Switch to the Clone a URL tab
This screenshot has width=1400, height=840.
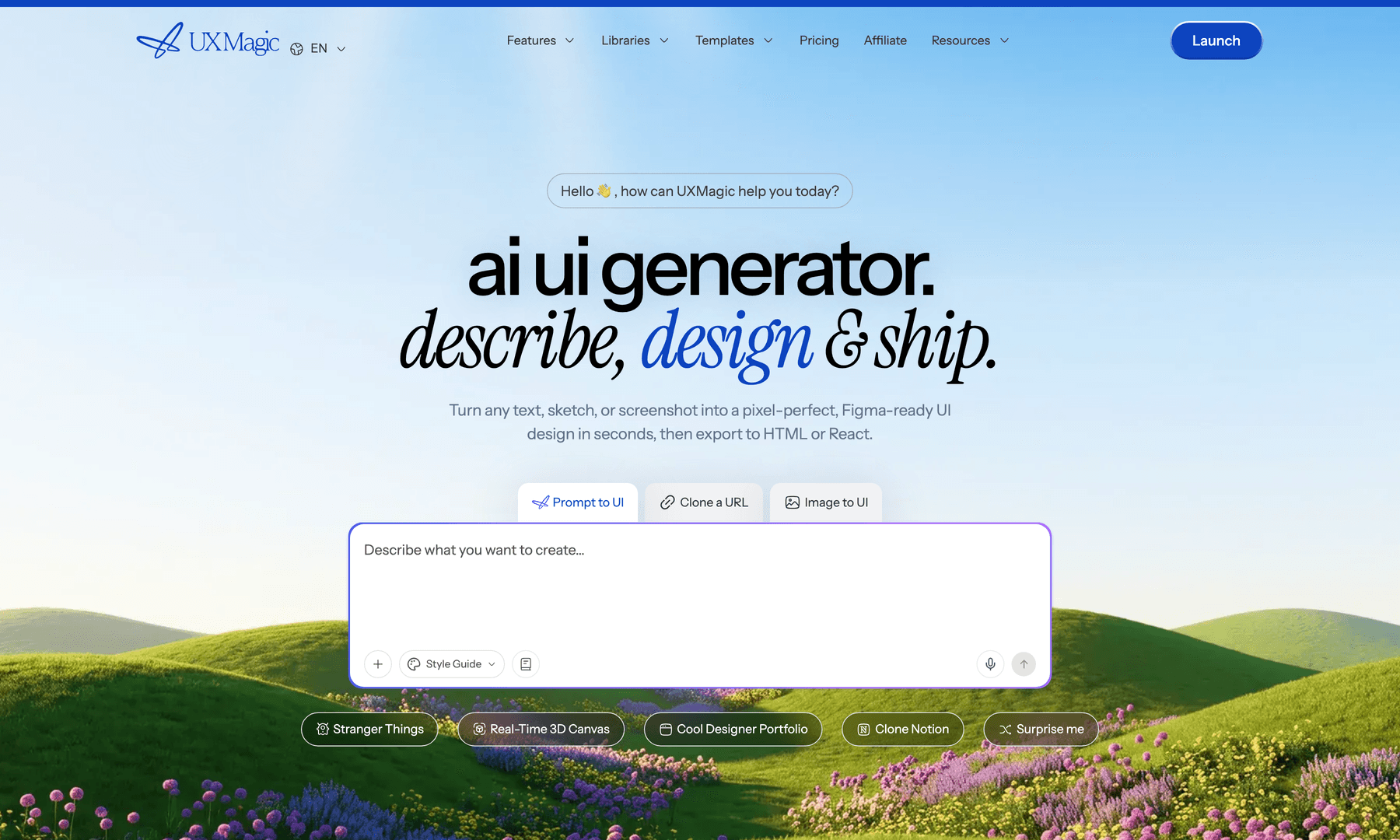(704, 502)
